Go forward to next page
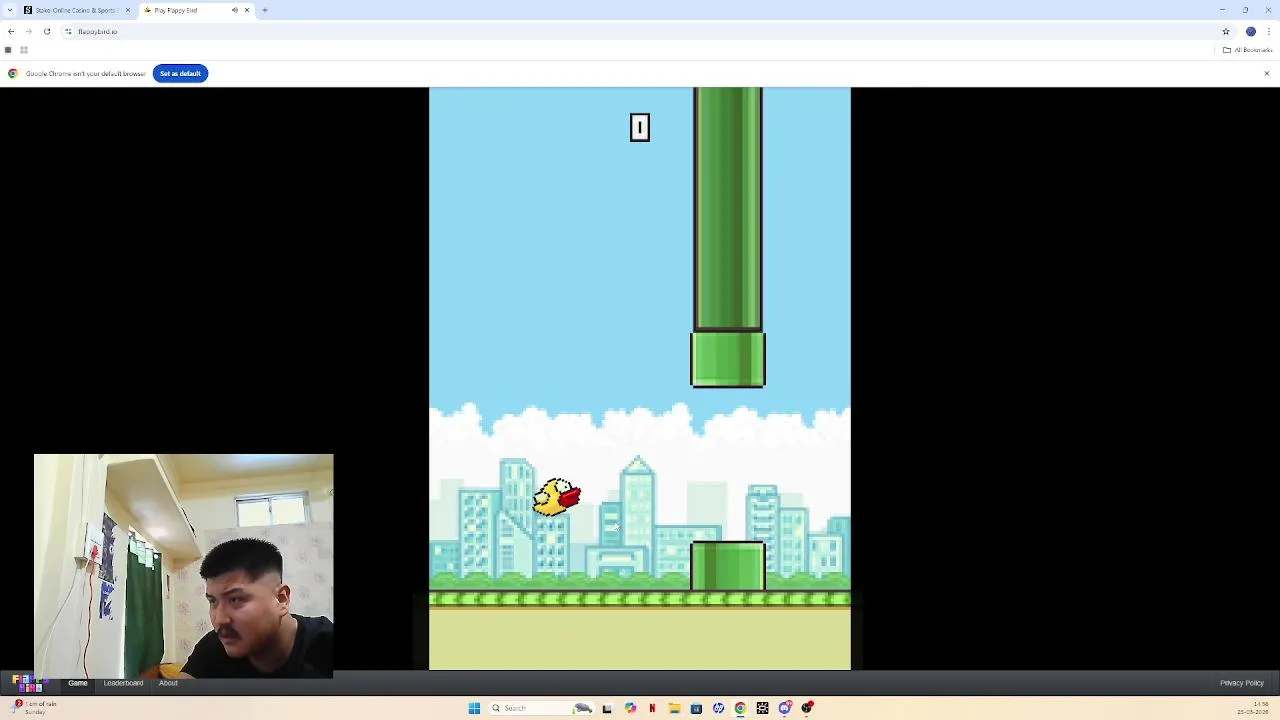 tap(29, 31)
